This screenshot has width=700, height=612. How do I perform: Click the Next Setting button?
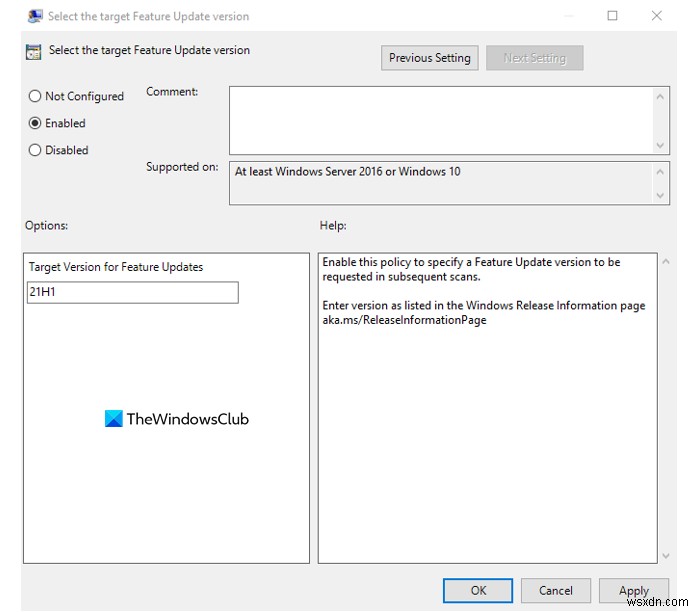(534, 58)
